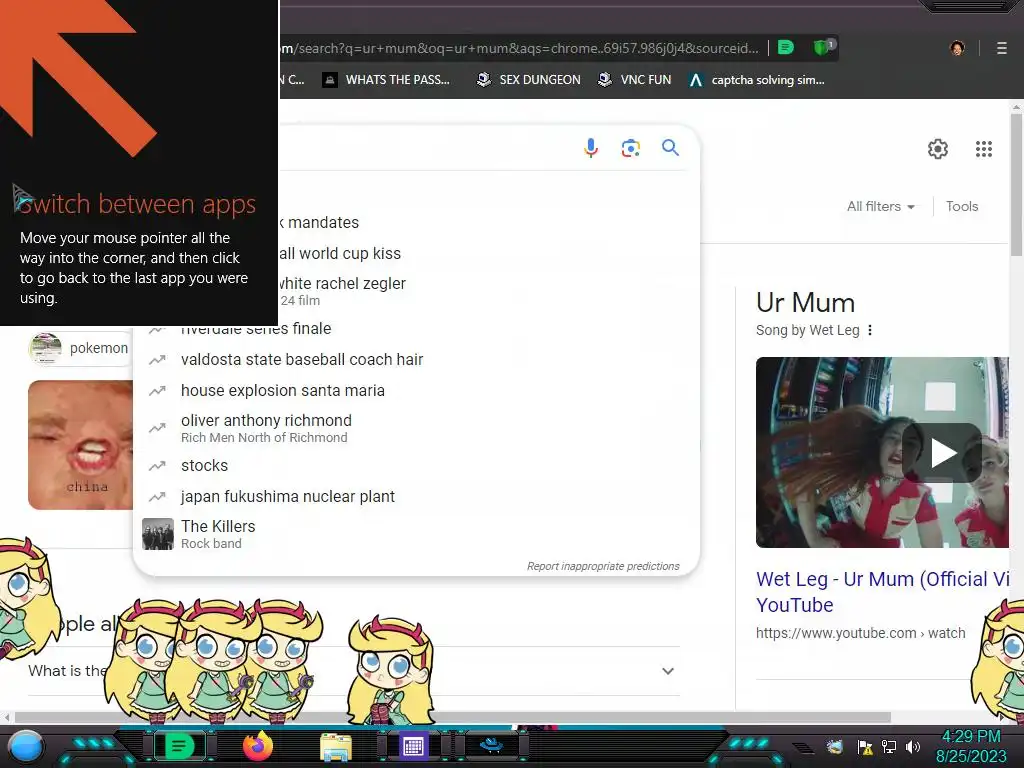
Task: Open the Action Center flag tray icon
Action: pyautogui.click(x=865, y=746)
